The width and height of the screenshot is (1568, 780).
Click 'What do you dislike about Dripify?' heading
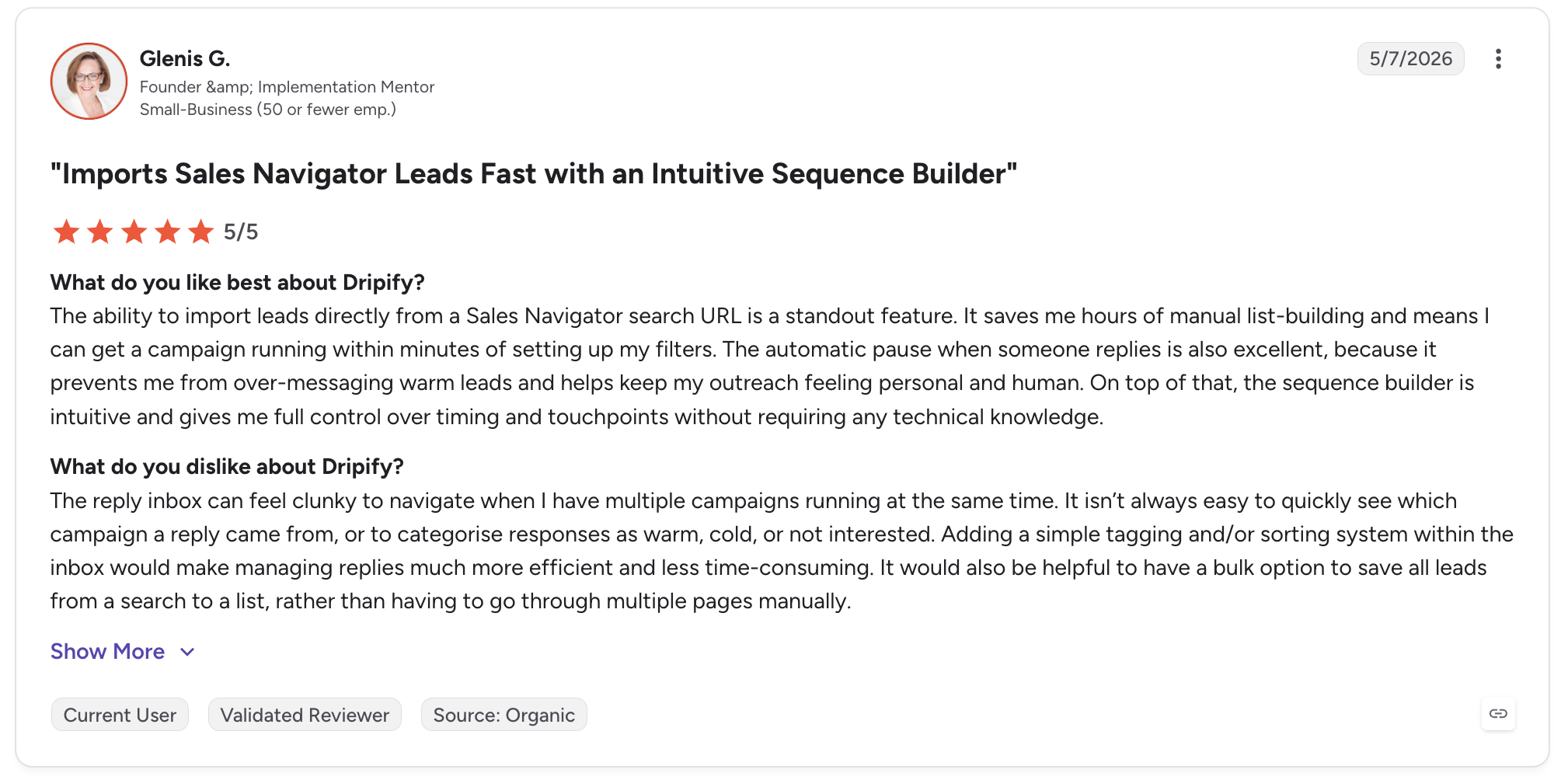click(x=227, y=466)
